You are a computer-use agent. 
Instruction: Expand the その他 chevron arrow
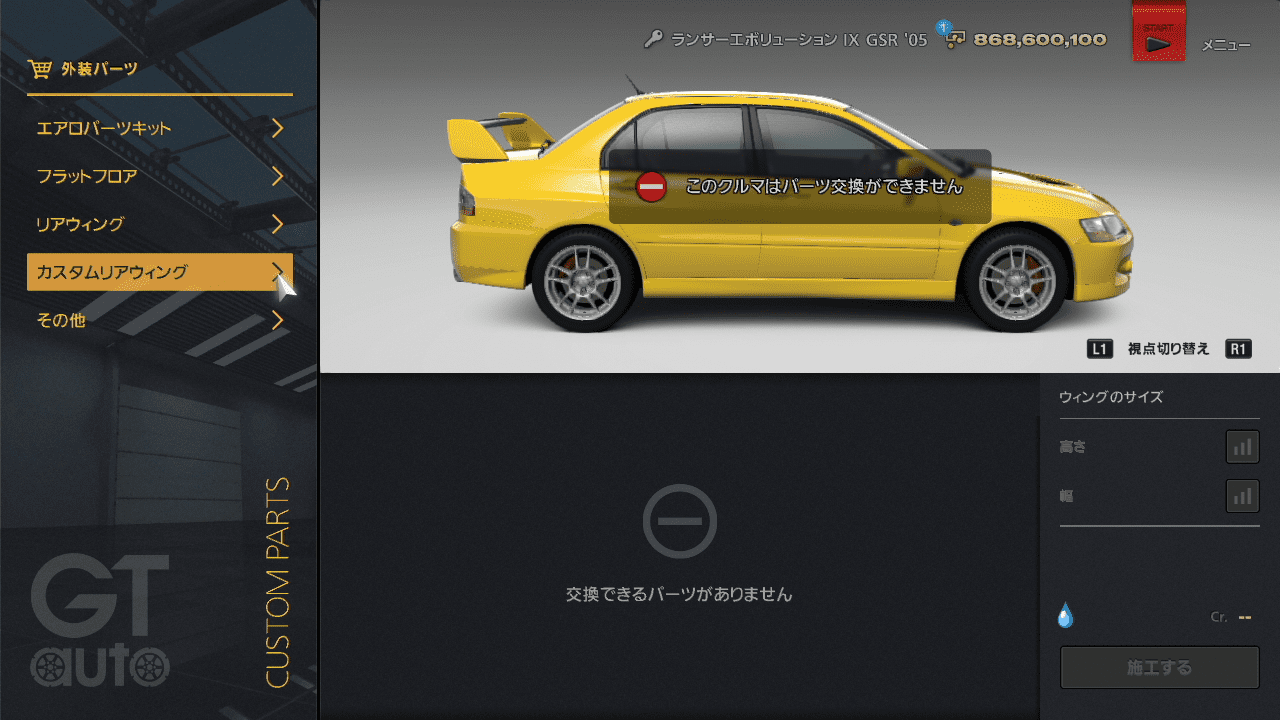coord(277,320)
